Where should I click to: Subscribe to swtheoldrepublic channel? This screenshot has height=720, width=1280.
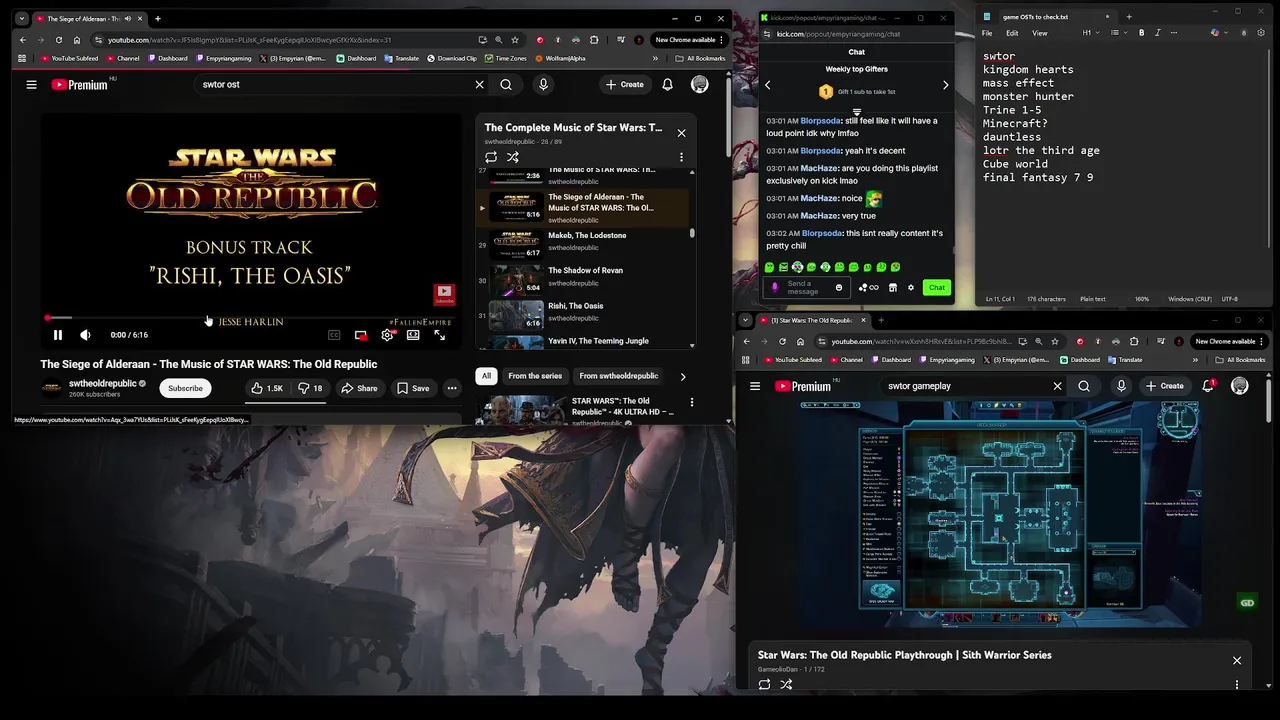tap(185, 388)
